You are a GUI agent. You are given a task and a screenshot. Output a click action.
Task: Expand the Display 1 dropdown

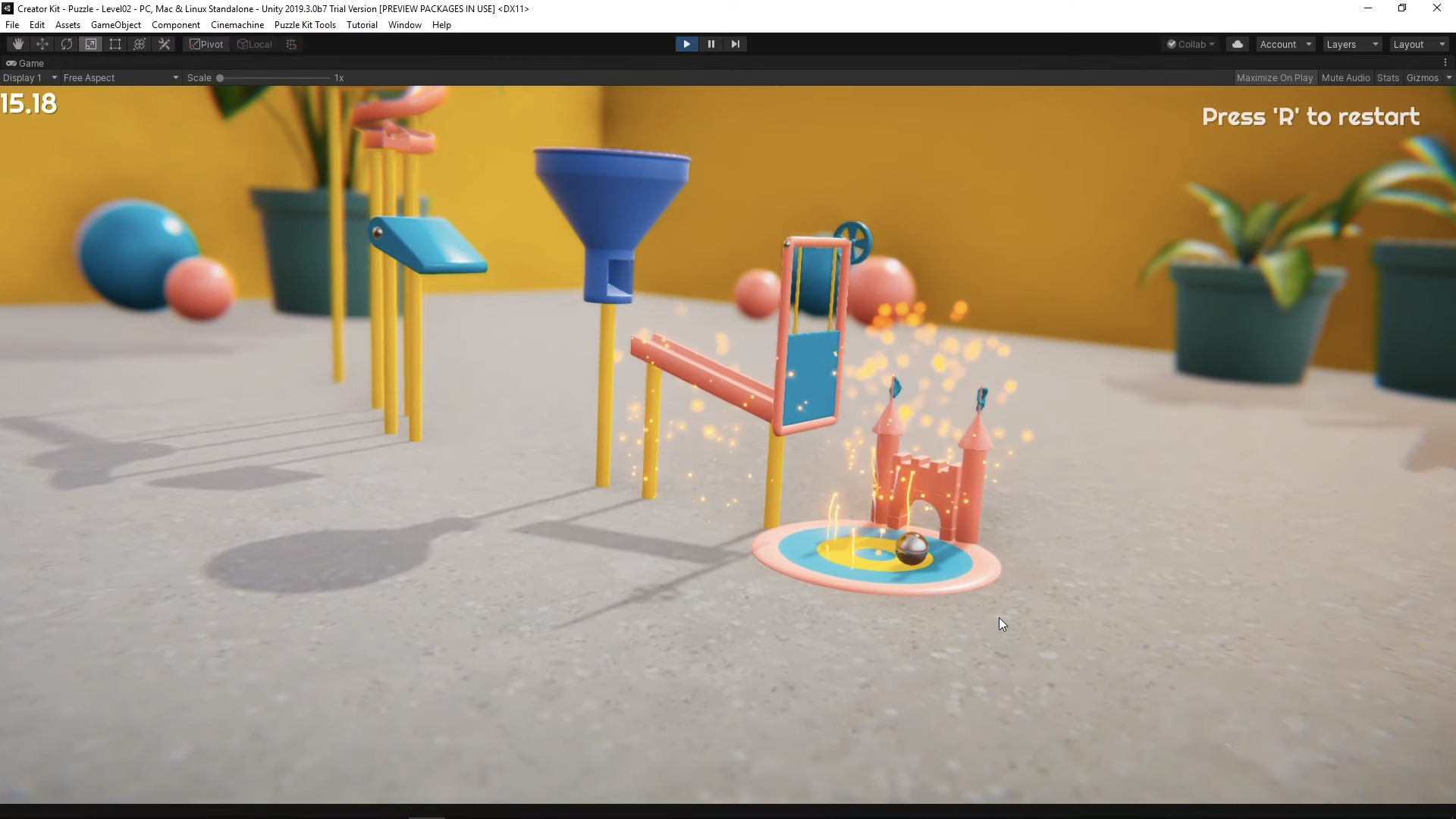30,77
